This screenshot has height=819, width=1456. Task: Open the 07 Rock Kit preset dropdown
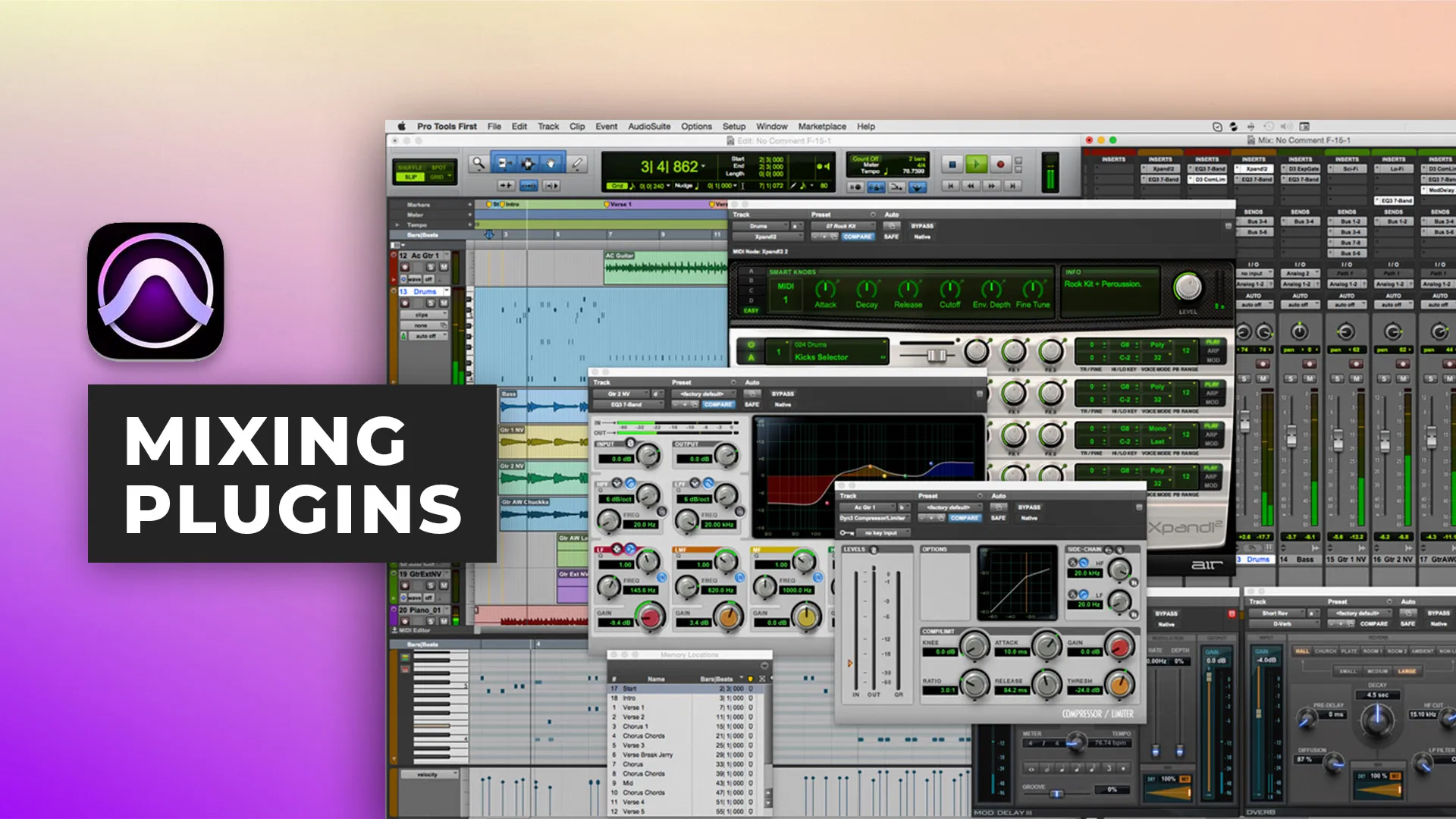(843, 226)
